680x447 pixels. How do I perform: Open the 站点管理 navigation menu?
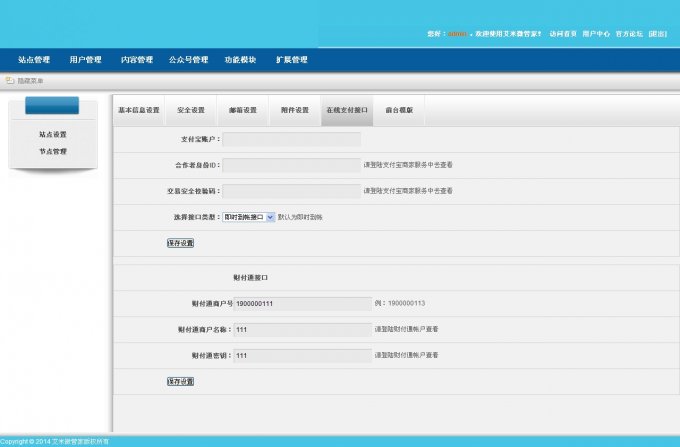point(34,60)
